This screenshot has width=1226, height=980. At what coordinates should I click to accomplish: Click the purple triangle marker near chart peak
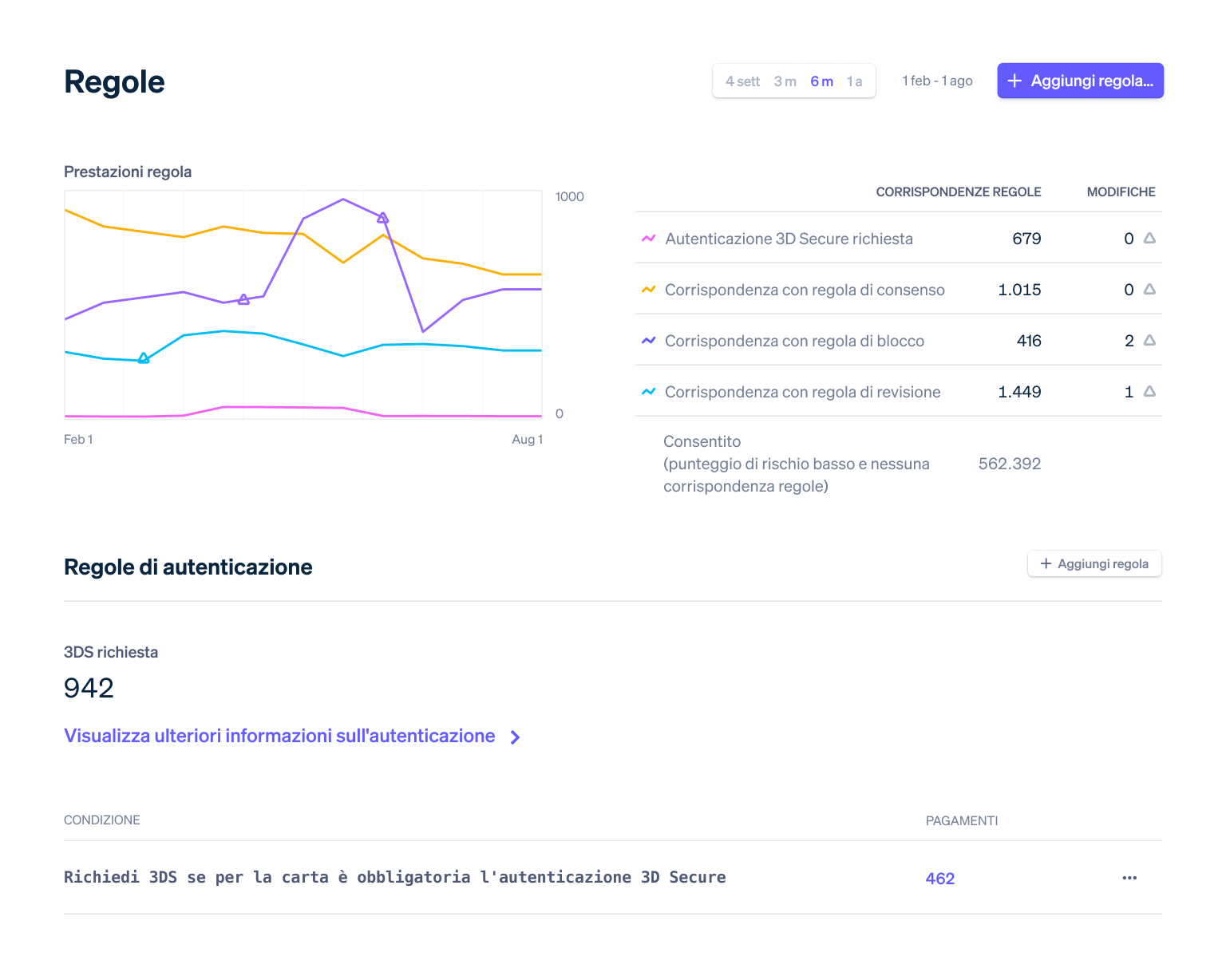(382, 218)
